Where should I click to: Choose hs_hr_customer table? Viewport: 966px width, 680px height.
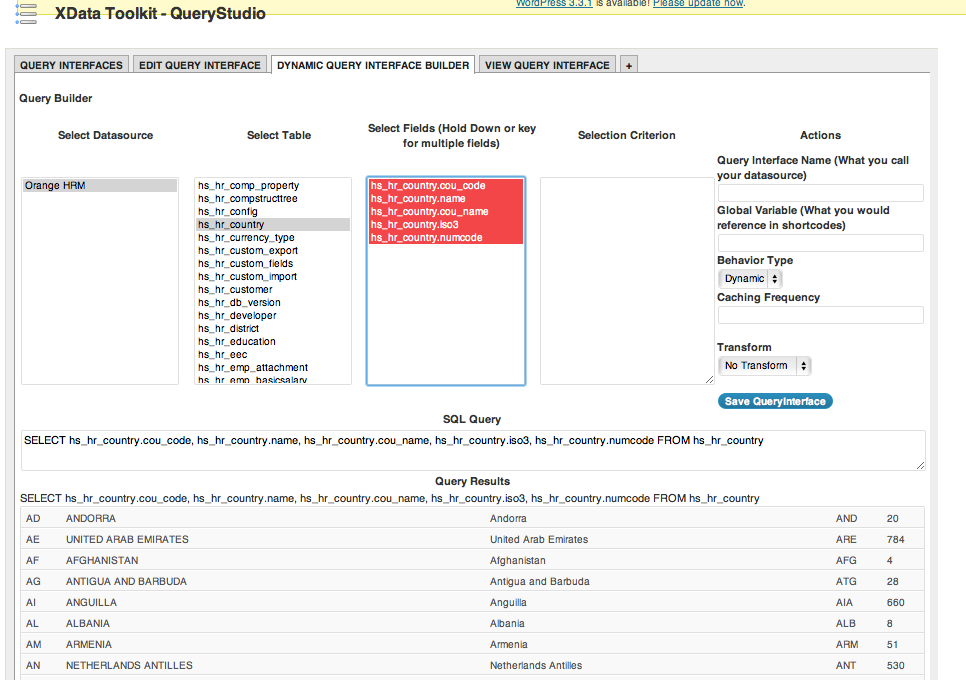[273, 289]
